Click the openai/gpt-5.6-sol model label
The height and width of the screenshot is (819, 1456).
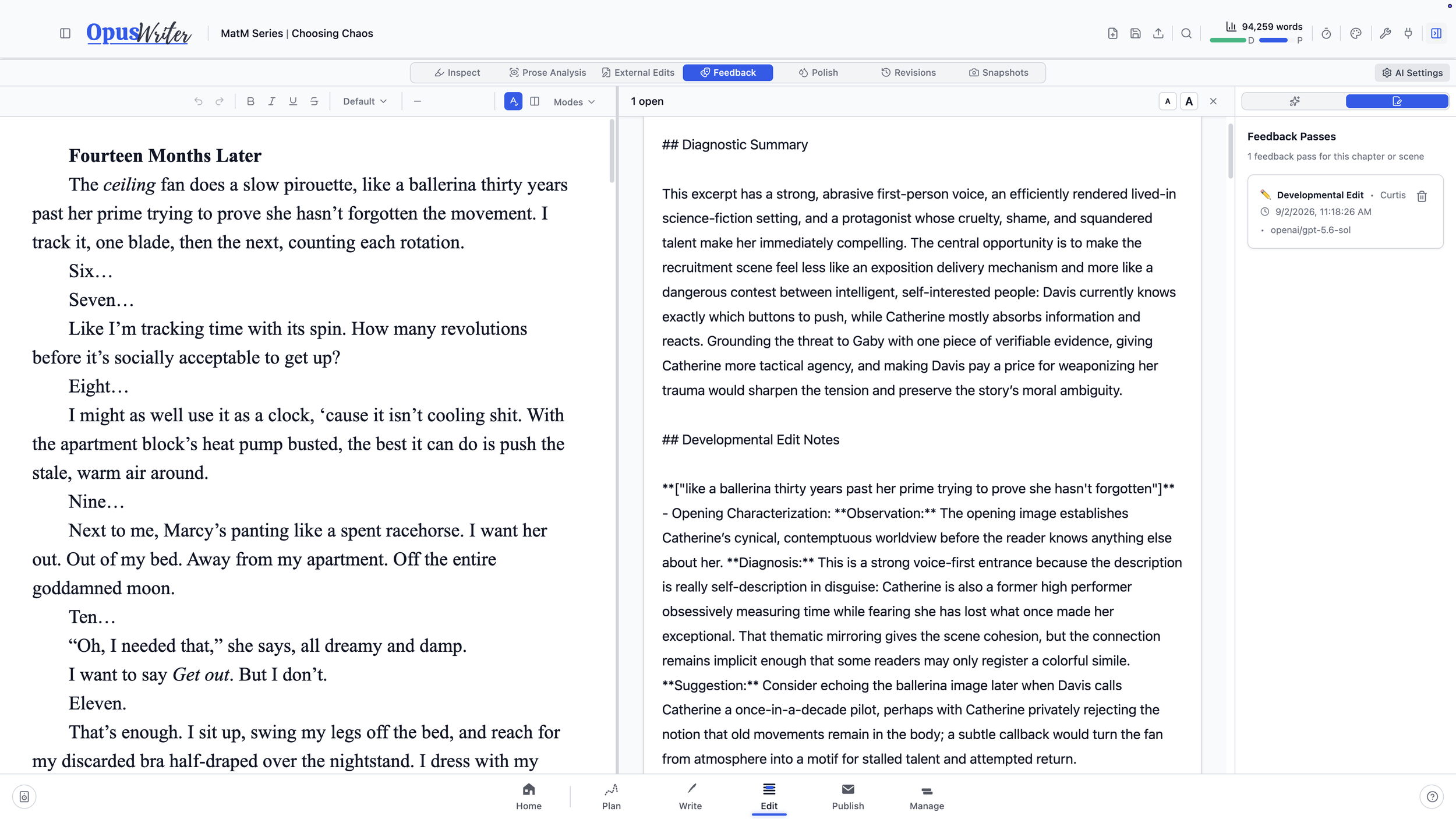click(x=1310, y=230)
